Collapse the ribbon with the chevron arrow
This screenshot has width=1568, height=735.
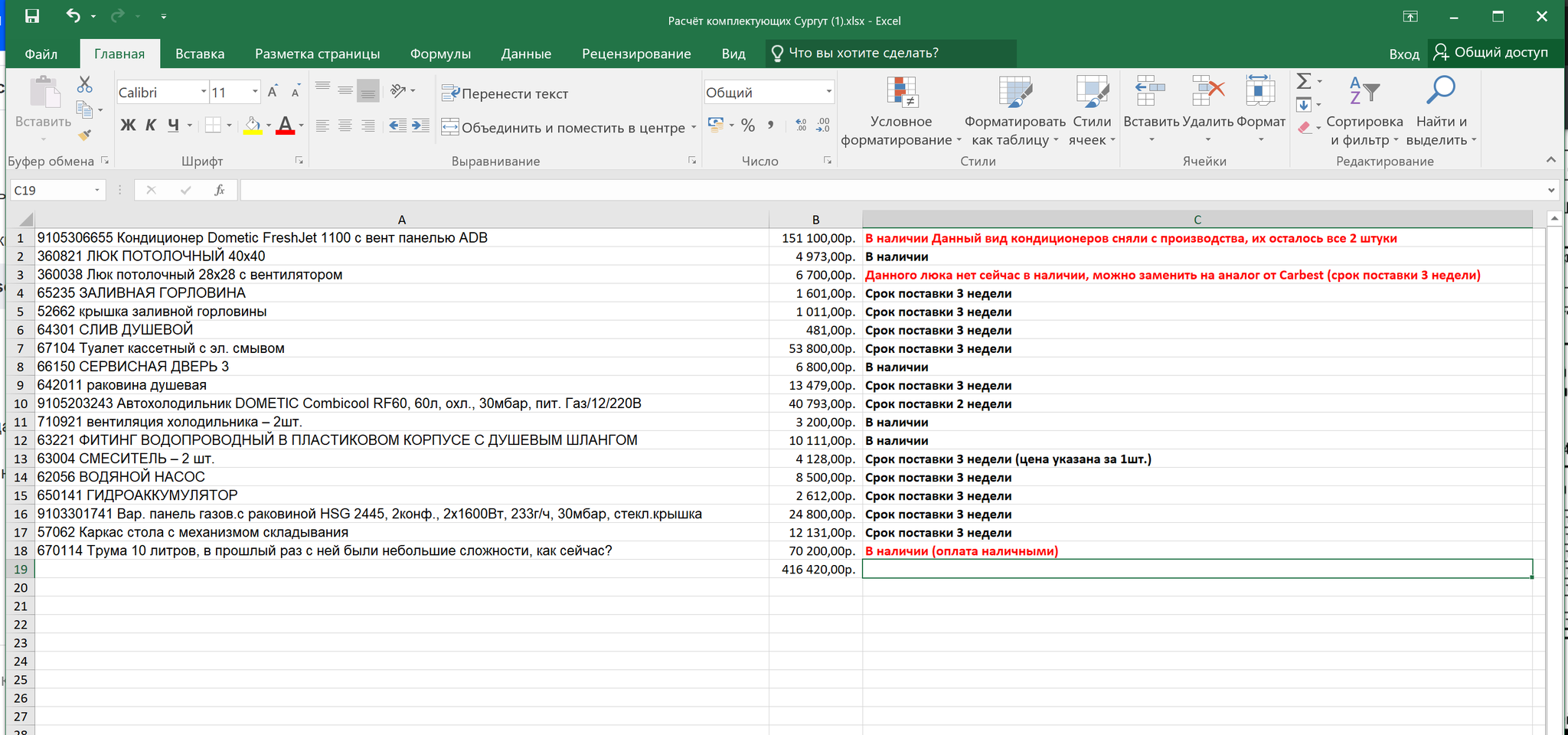click(1550, 159)
